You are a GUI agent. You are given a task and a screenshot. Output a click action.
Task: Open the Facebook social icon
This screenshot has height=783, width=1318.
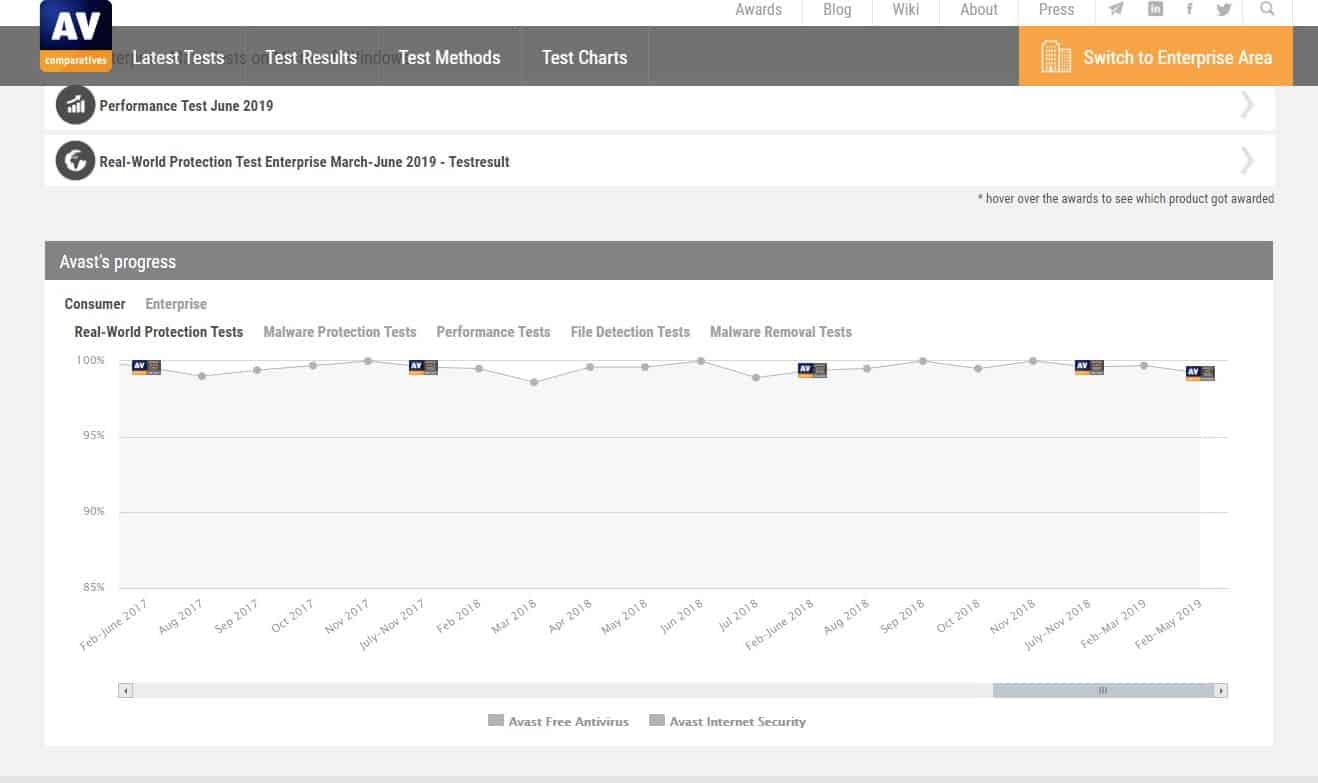1189,9
